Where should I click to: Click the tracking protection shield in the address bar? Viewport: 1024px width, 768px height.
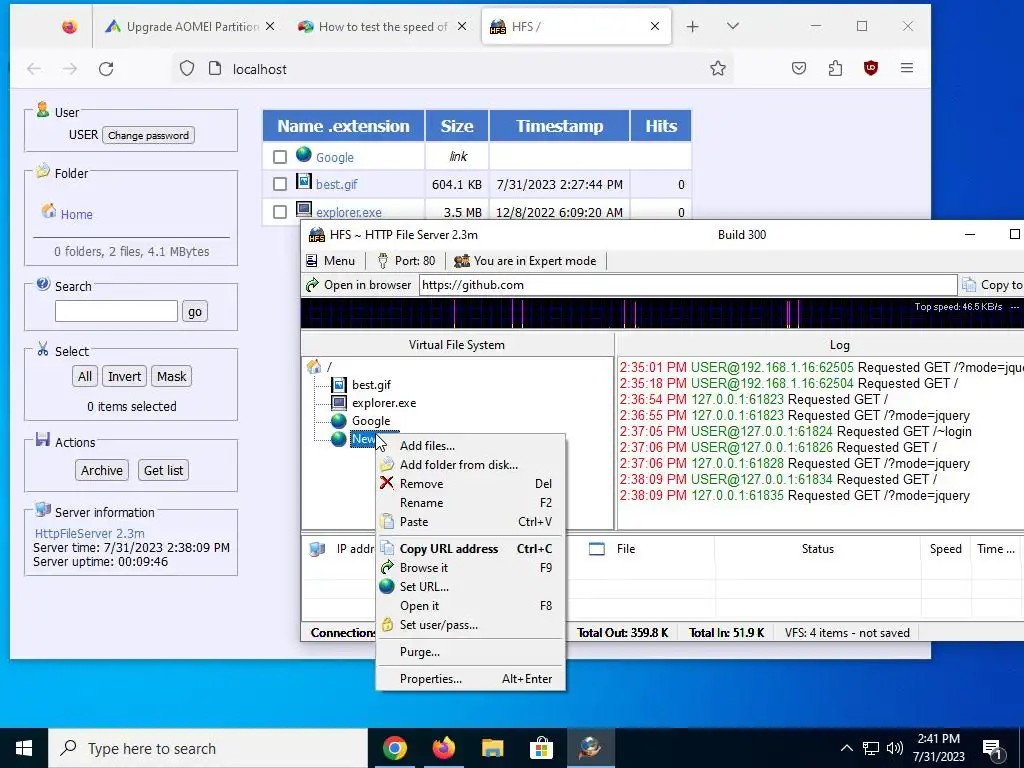[187, 69]
